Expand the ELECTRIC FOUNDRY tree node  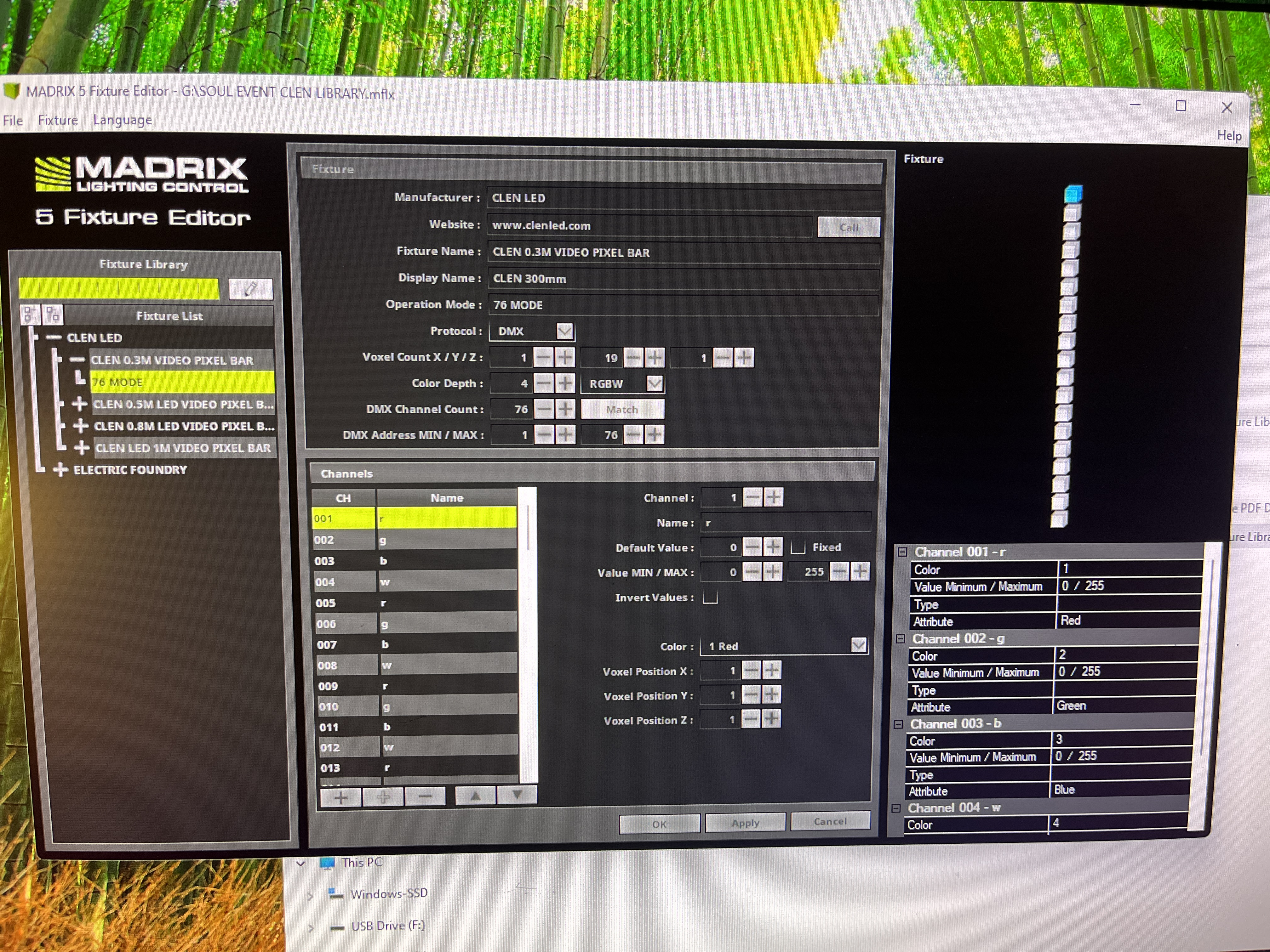60,470
